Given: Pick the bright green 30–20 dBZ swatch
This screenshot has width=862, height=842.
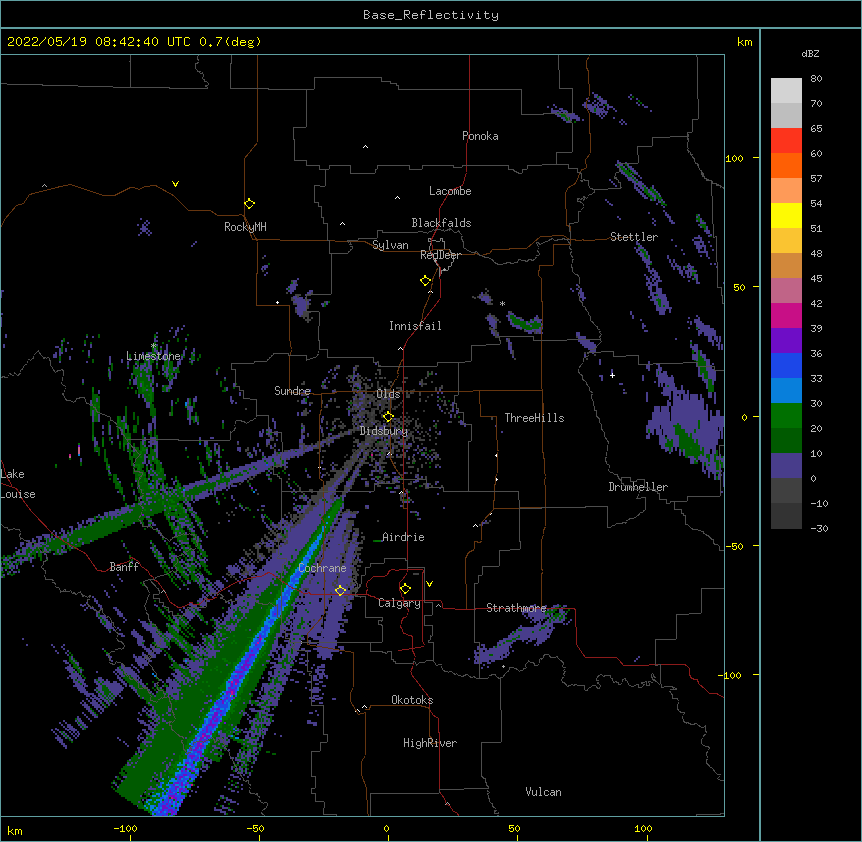Looking at the screenshot, I should coord(786,416).
